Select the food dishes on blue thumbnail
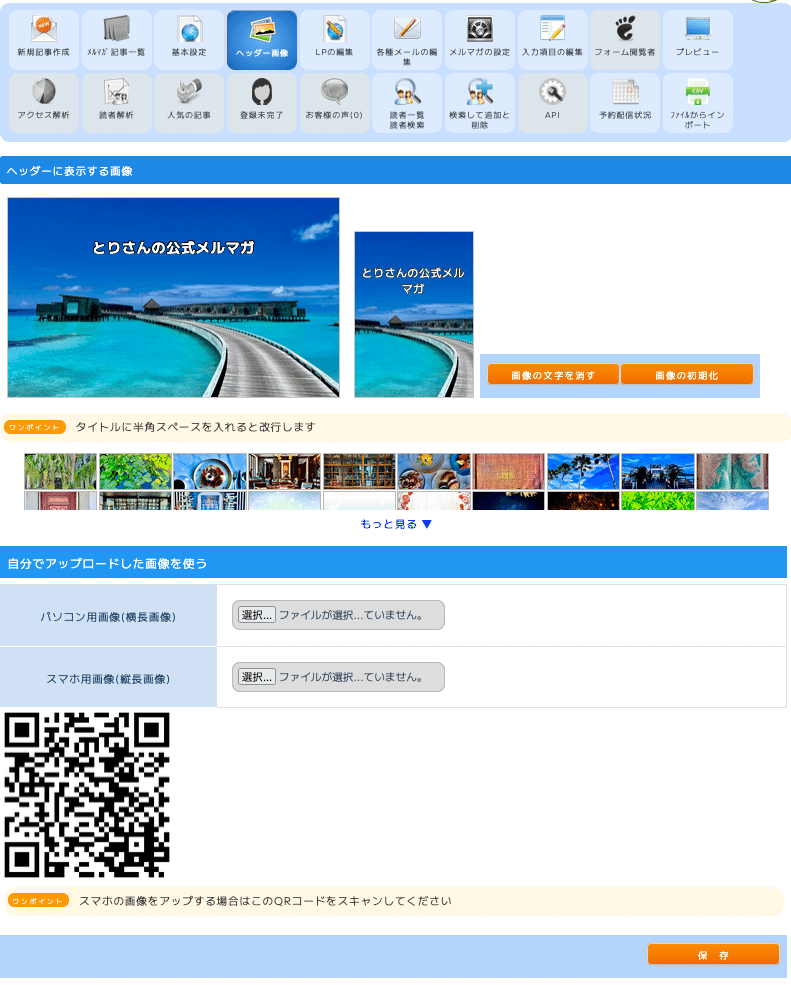This screenshot has width=791, height=985. 434,471
